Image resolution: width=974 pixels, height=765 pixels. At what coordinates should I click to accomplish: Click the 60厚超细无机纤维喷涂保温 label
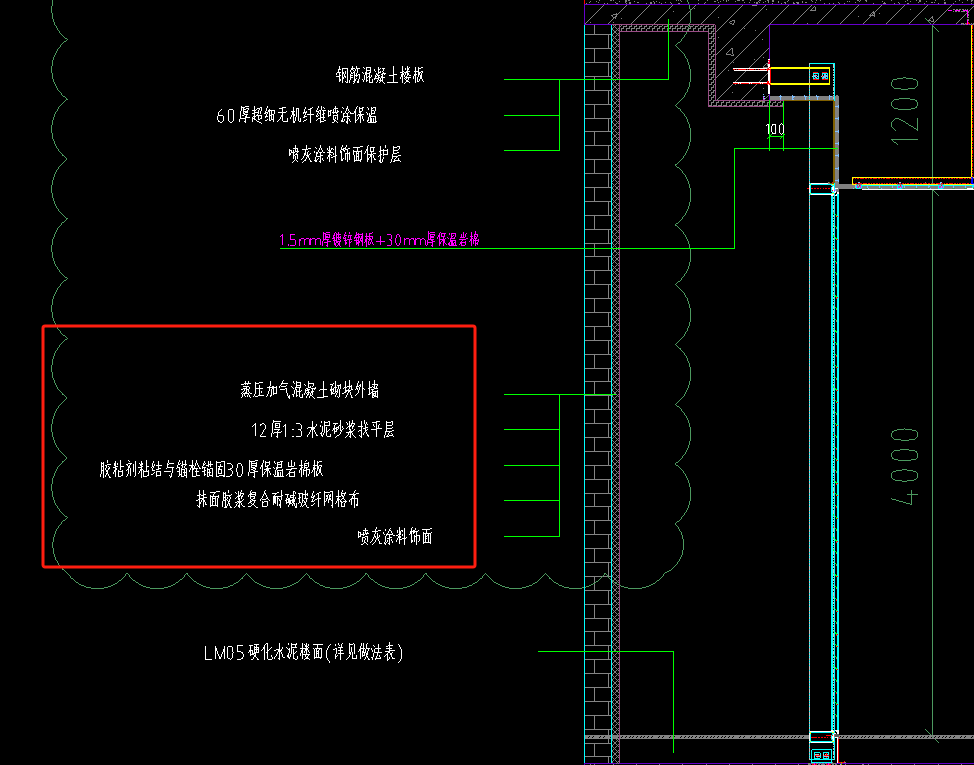(x=297, y=116)
